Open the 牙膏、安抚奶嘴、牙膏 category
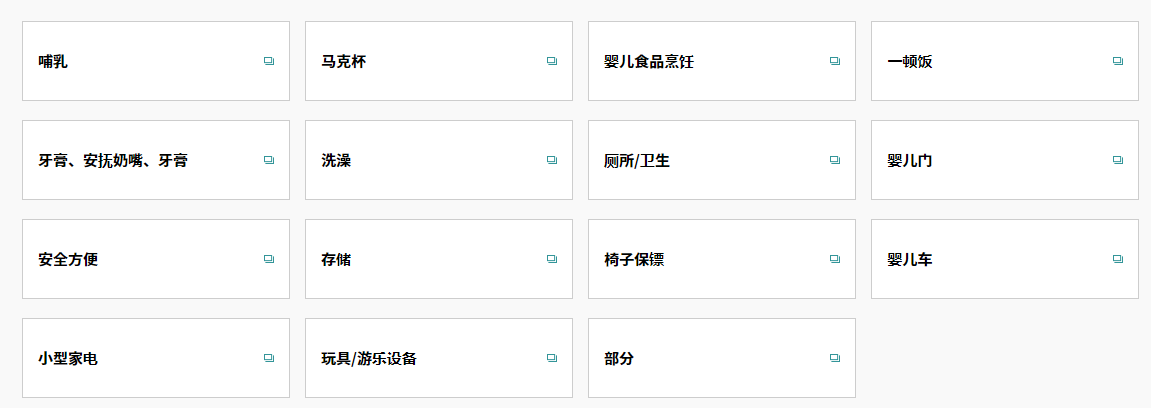Screen dimensions: 1151x408 click(x=156, y=160)
